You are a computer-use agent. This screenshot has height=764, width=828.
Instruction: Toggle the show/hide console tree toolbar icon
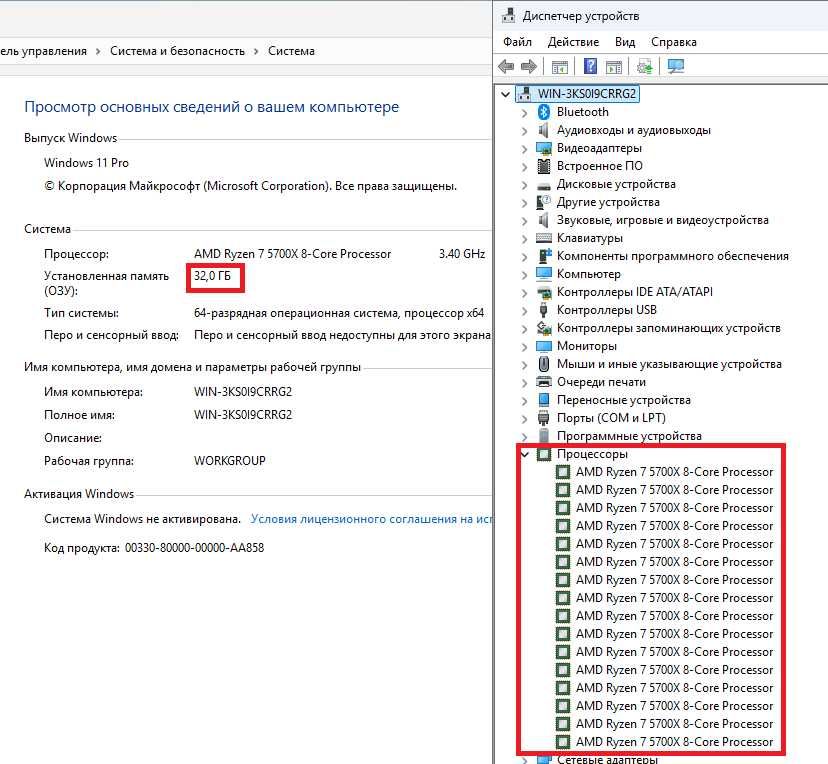tap(560, 67)
